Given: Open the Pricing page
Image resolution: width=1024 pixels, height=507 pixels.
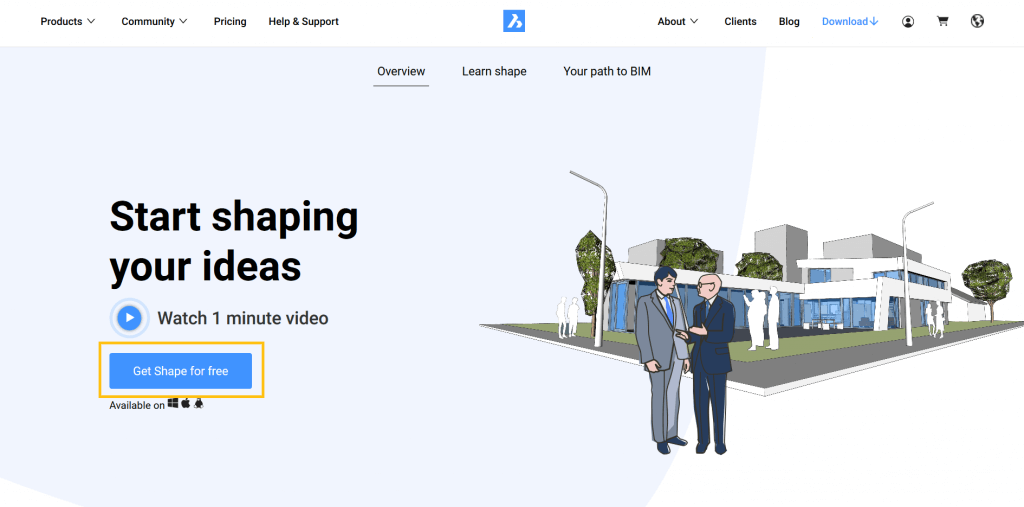Looking at the screenshot, I should pyautogui.click(x=230, y=22).
